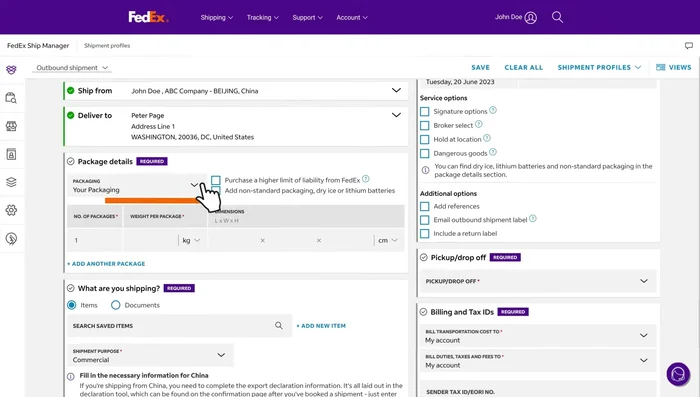Open the Support menu
This screenshot has width=700, height=397.
[x=307, y=17]
